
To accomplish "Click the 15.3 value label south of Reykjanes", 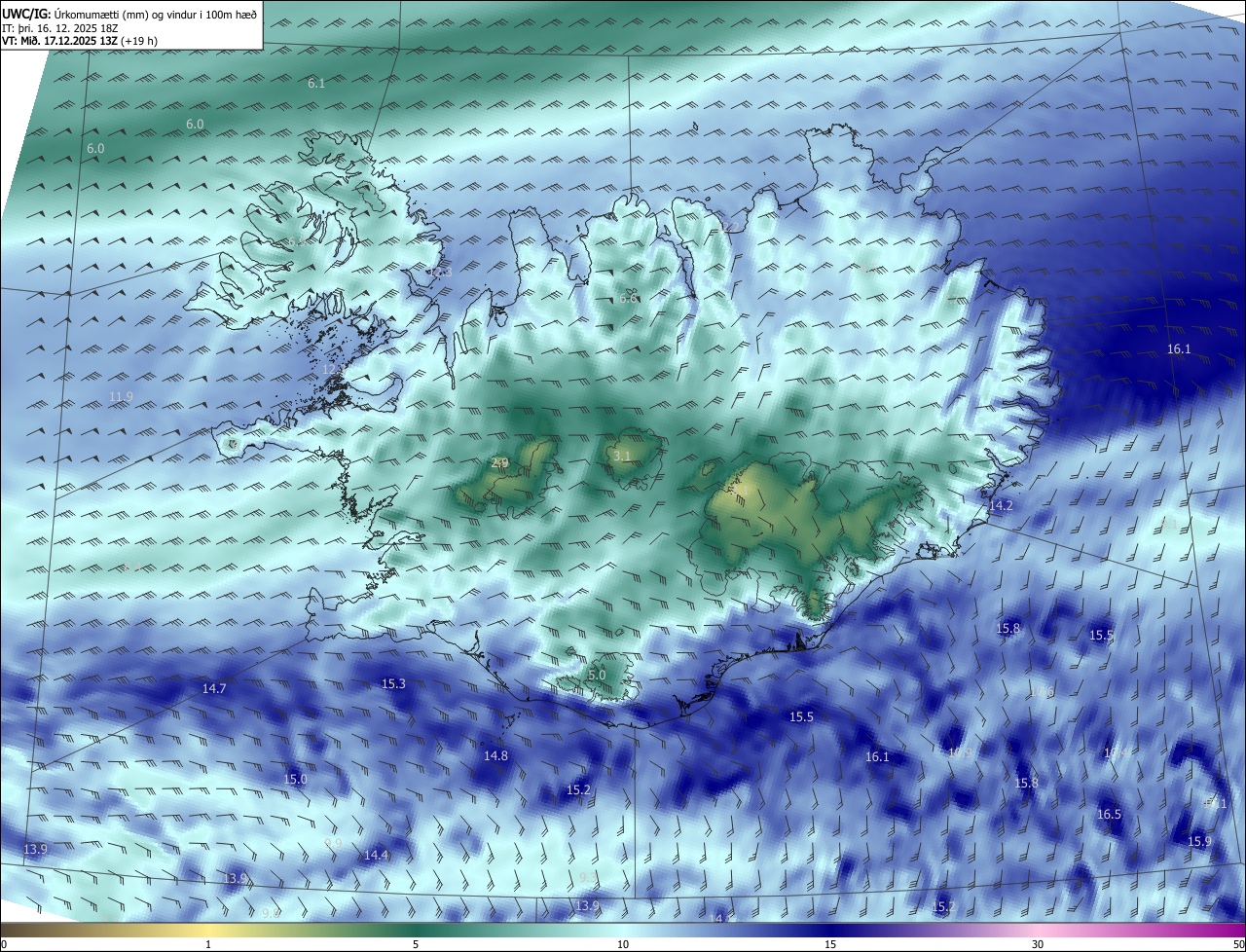I will click(x=393, y=684).
